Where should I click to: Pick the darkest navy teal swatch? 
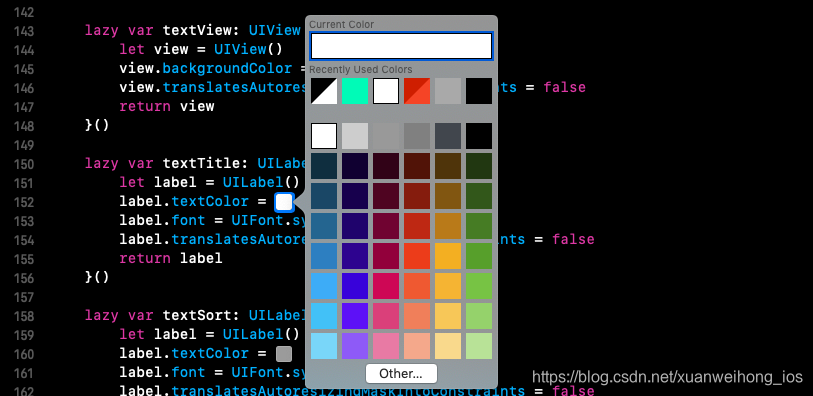point(324,166)
